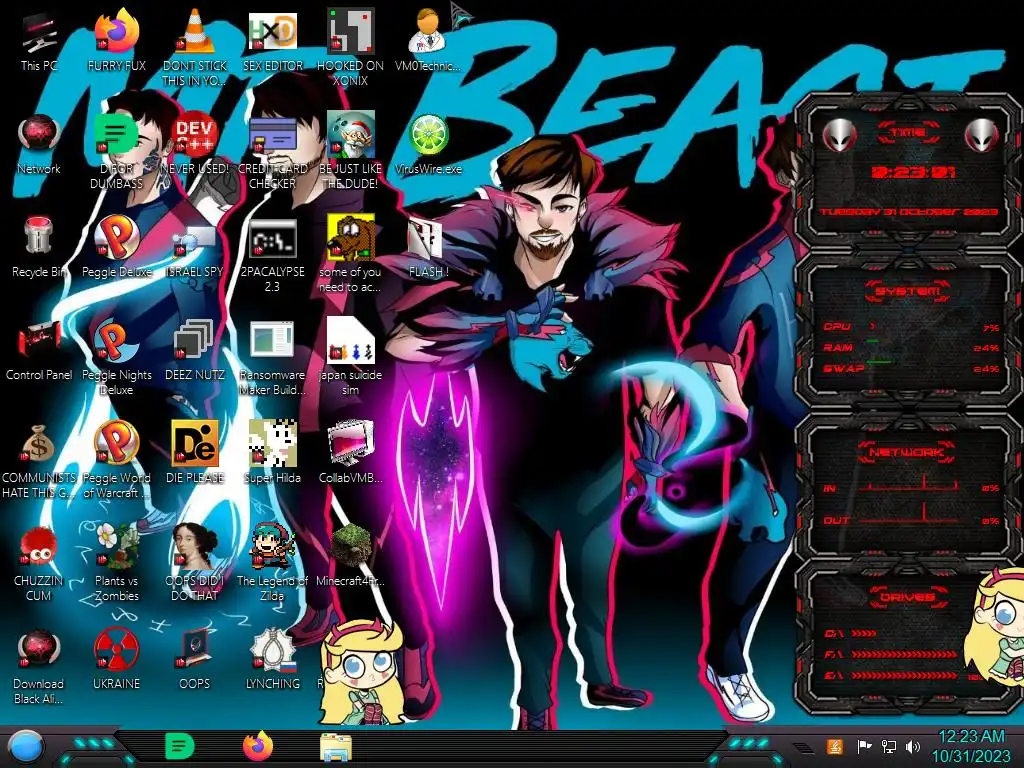Click the CPU 7% reading

[991, 328]
